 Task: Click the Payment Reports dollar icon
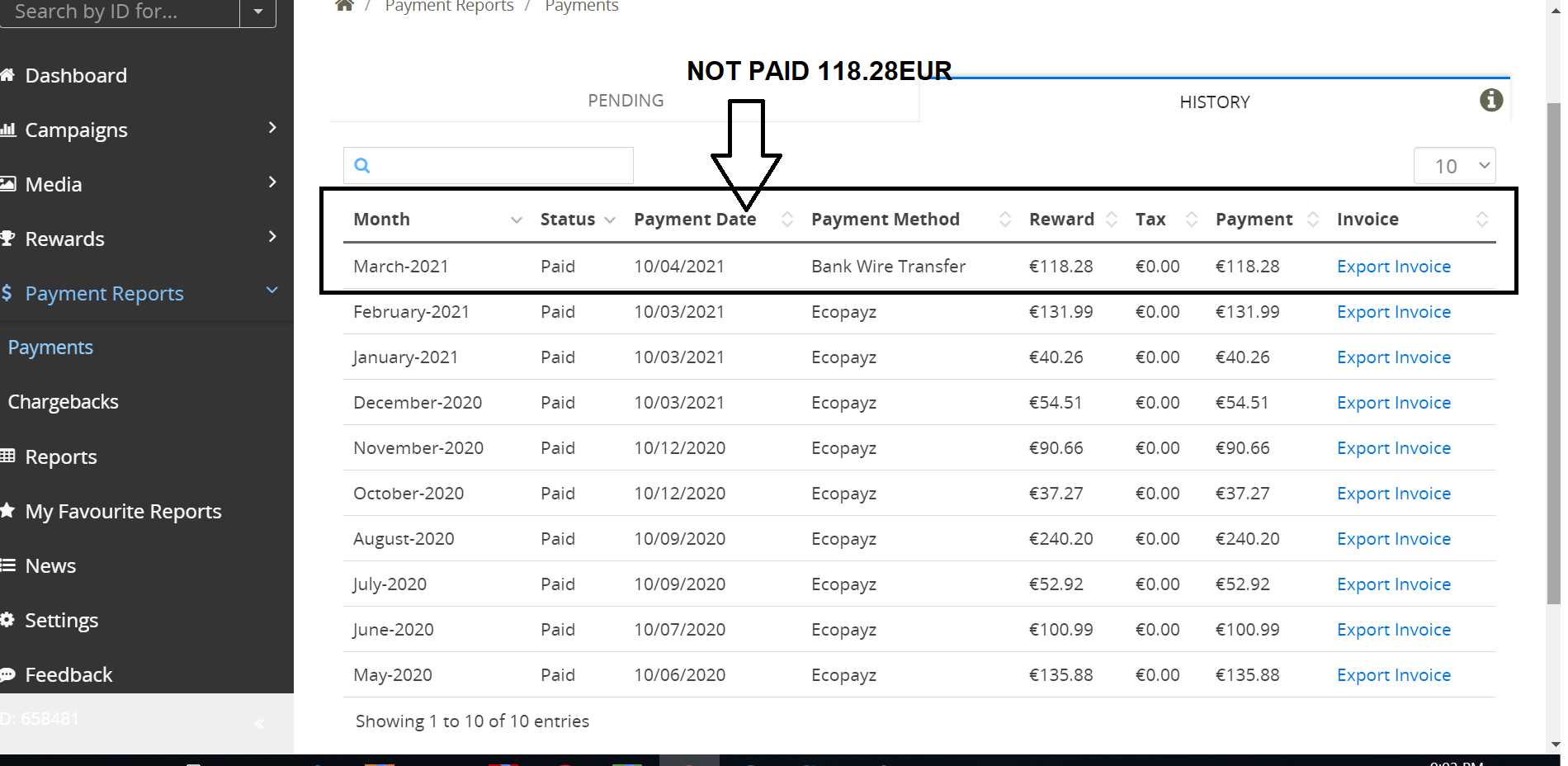tap(7, 292)
